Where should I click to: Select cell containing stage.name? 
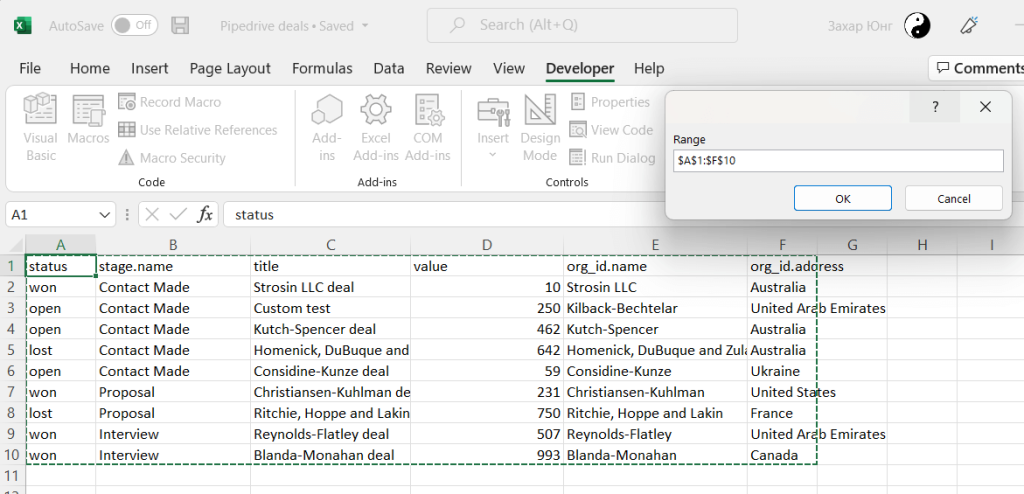tap(173, 266)
